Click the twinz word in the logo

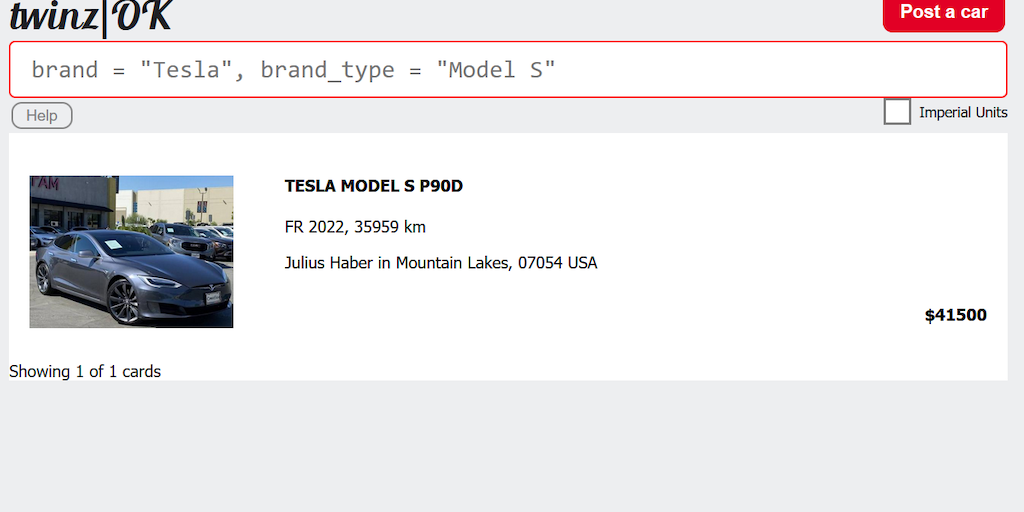point(54,18)
